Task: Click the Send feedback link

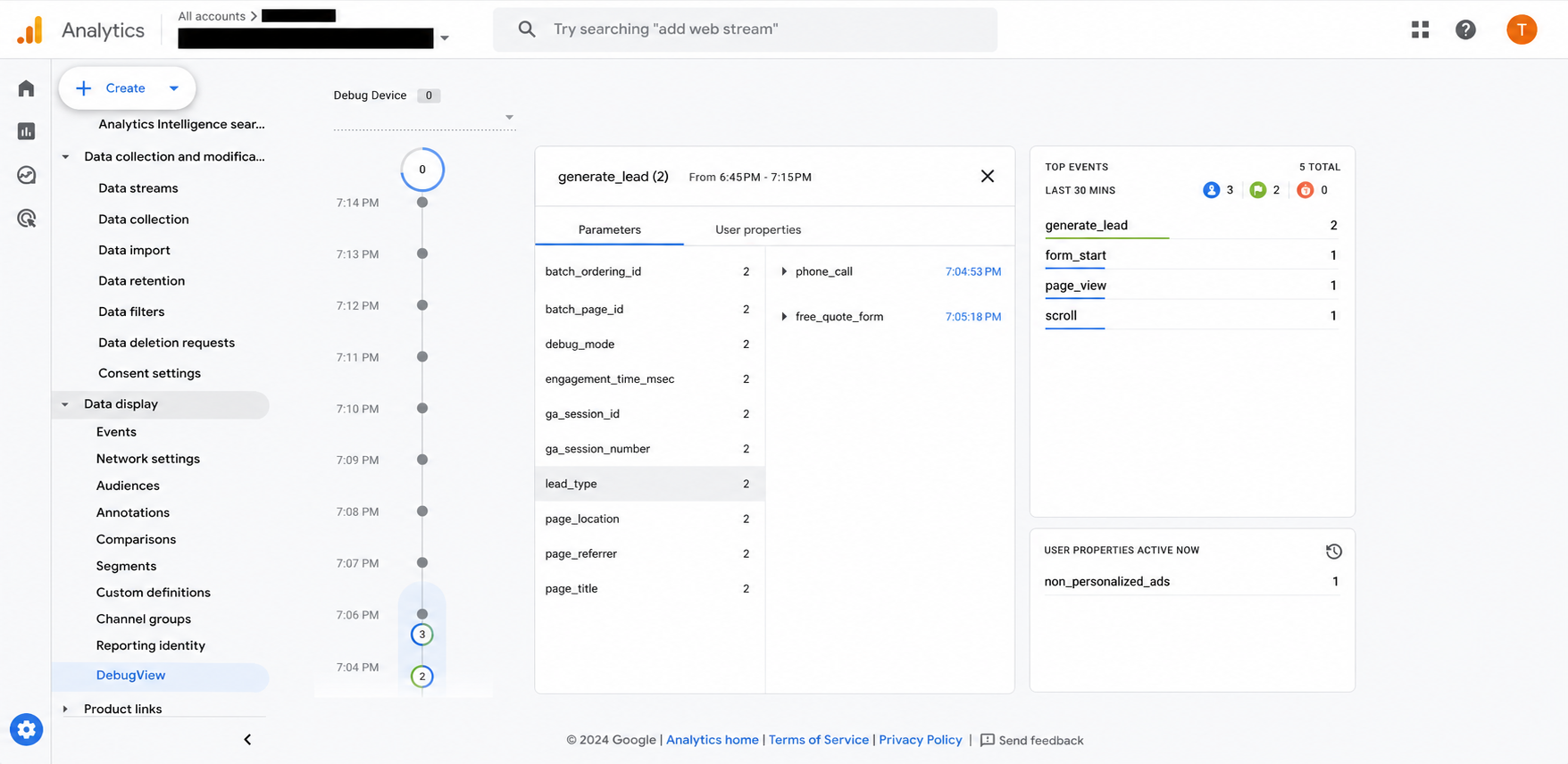Action: tap(1041, 741)
